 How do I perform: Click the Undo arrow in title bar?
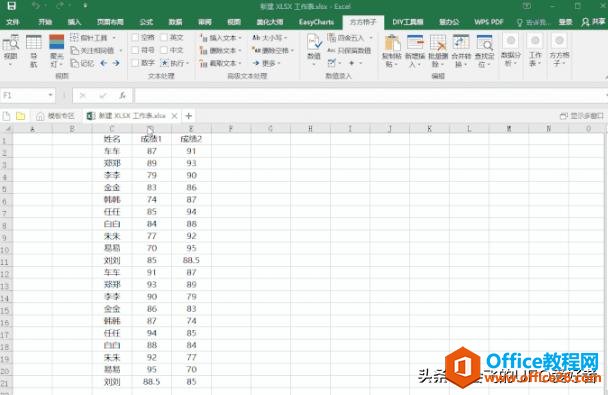tap(36, 6)
